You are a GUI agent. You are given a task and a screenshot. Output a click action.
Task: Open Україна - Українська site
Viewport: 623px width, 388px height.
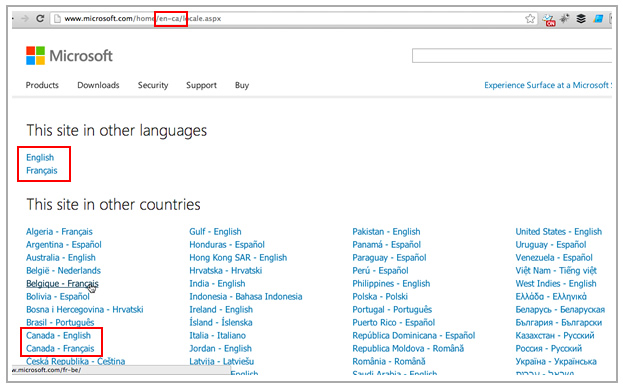pyautogui.click(x=556, y=361)
